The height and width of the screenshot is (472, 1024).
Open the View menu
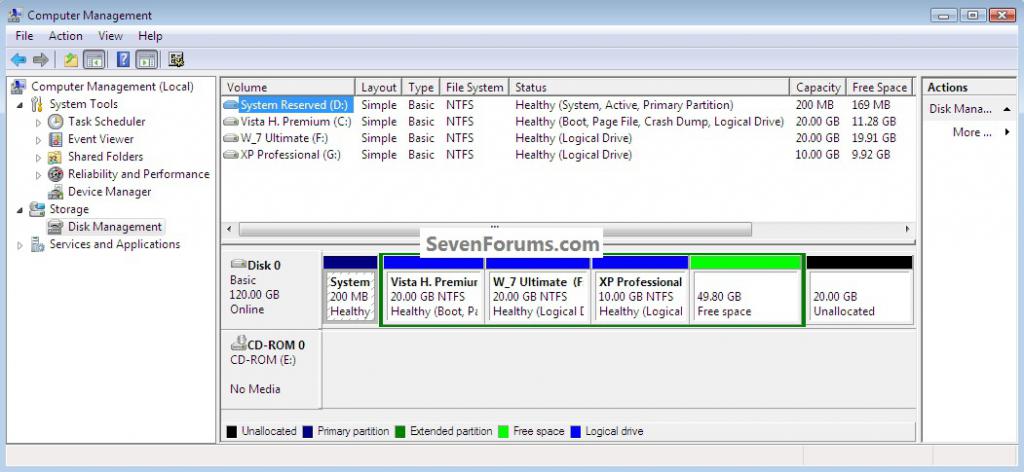point(110,36)
